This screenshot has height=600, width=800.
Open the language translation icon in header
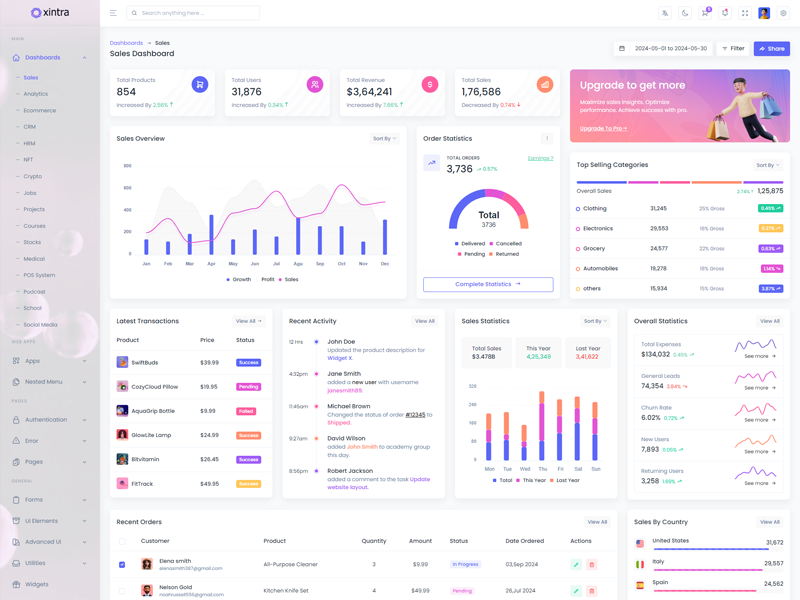click(665, 13)
